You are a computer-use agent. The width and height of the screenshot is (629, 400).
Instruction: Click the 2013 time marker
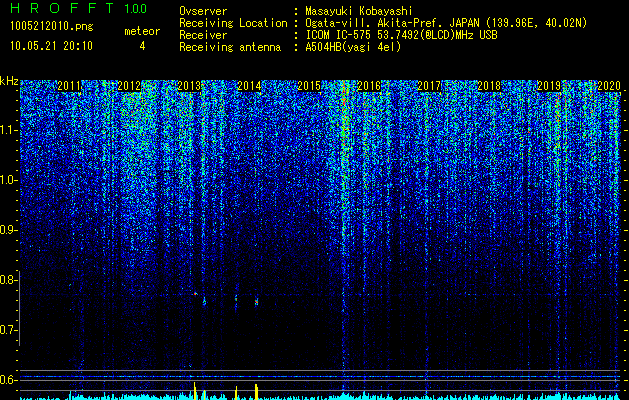189,86
